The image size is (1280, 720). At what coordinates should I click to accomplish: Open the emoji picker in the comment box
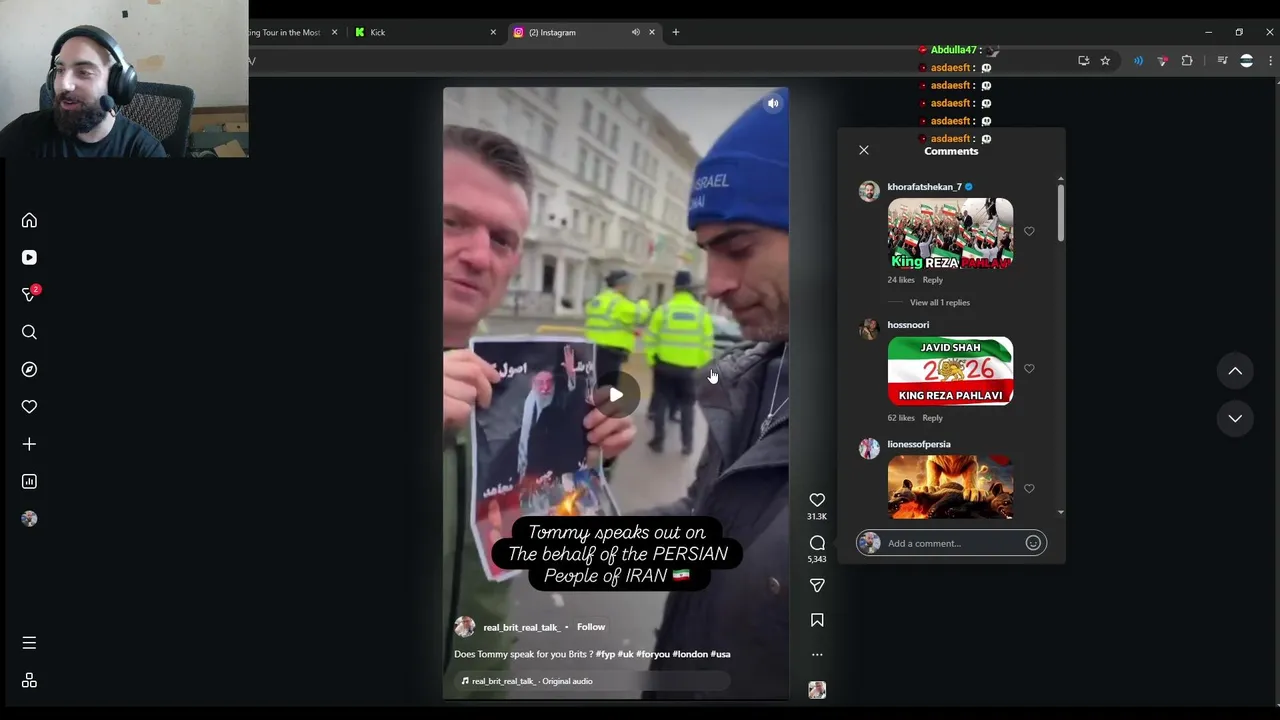coord(1033,543)
